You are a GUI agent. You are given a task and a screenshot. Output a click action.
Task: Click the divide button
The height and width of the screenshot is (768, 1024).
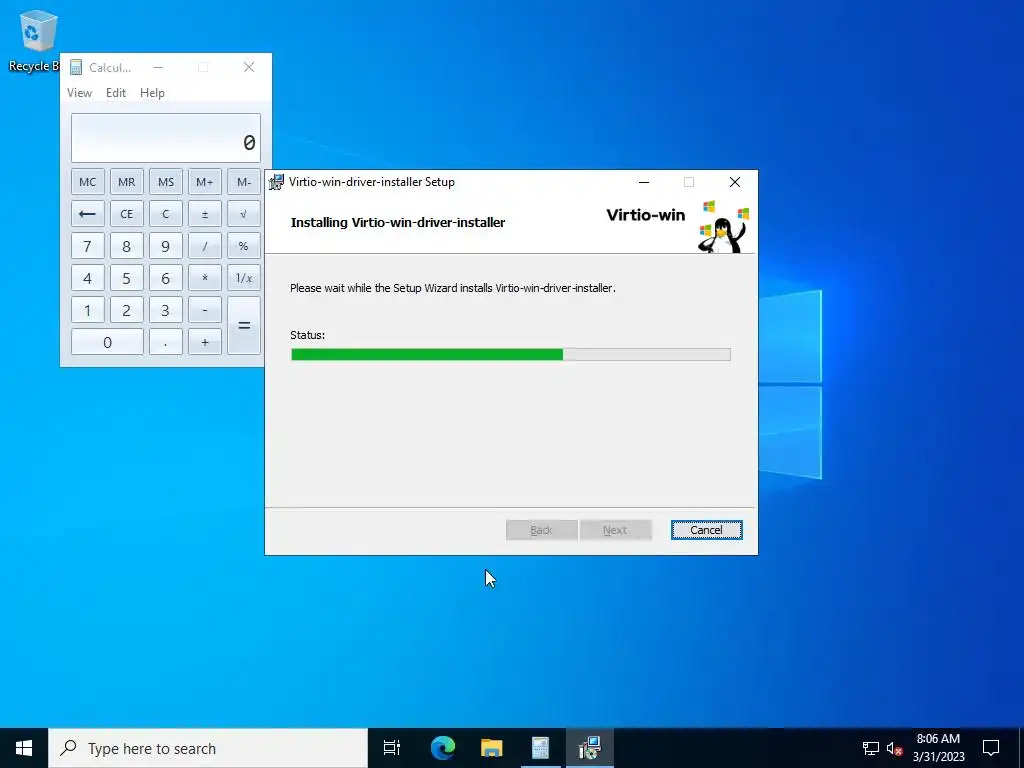click(204, 246)
